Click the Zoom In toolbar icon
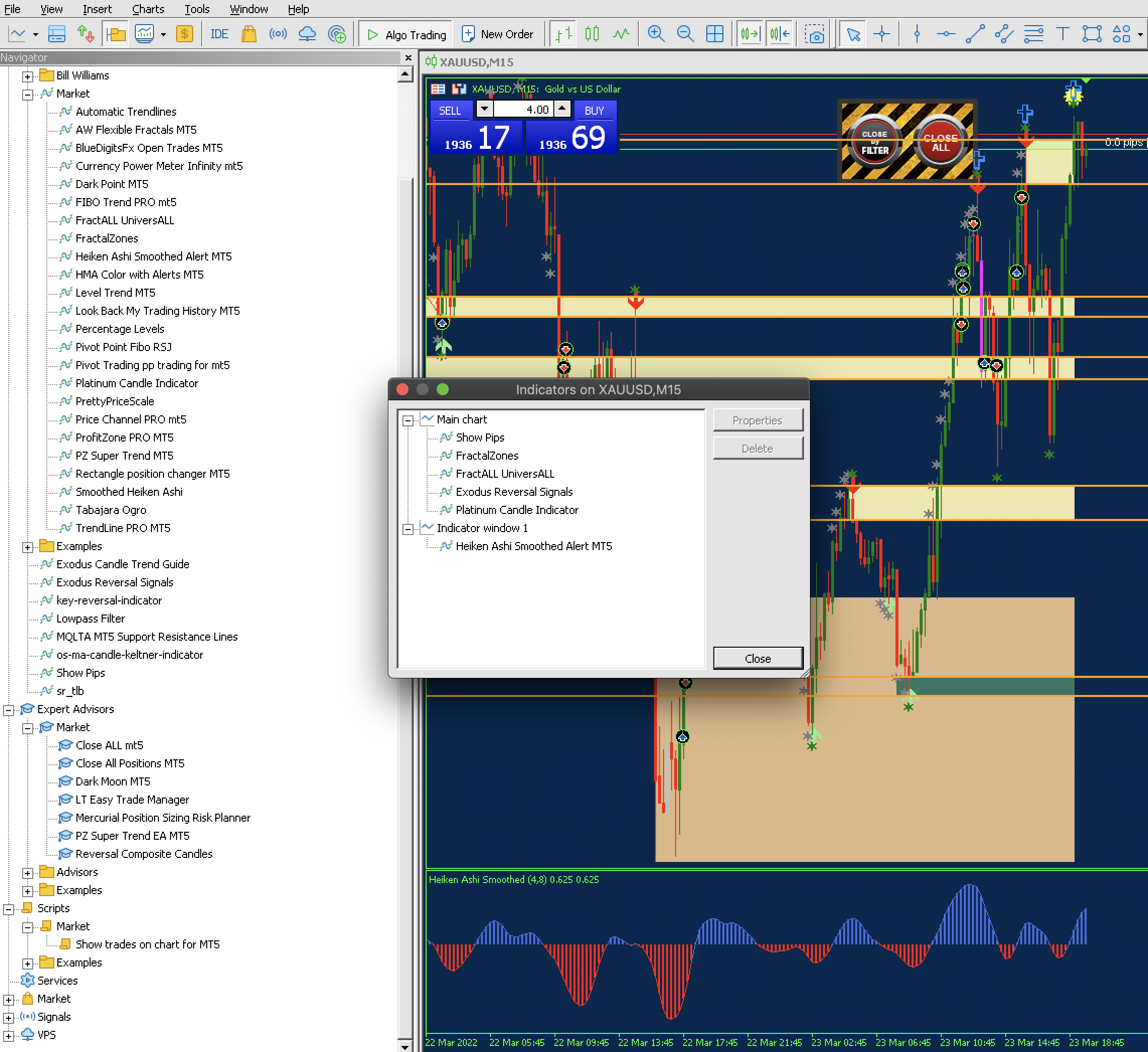Screen dimensions: 1148x1052 click(655, 34)
